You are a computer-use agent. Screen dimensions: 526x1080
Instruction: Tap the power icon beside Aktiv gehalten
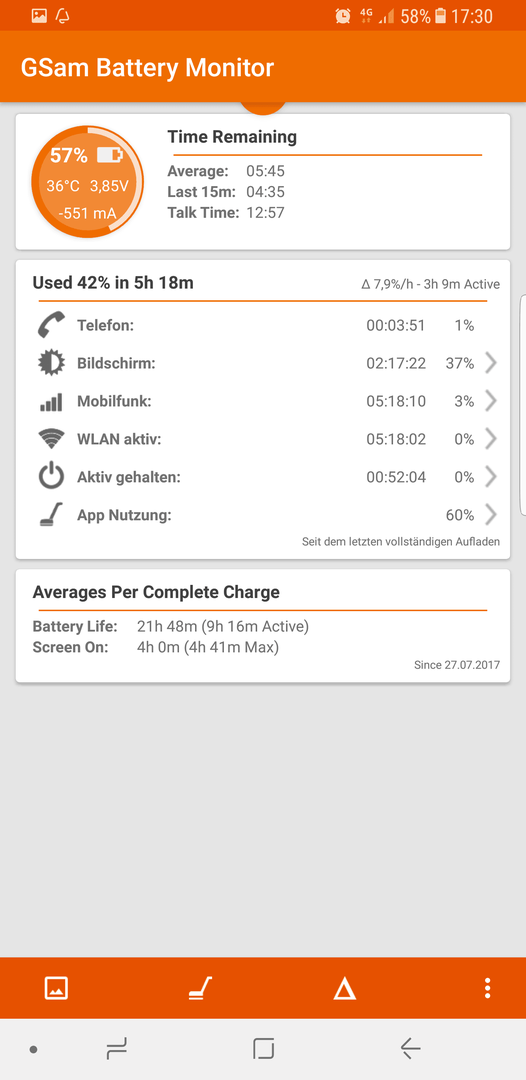click(51, 477)
